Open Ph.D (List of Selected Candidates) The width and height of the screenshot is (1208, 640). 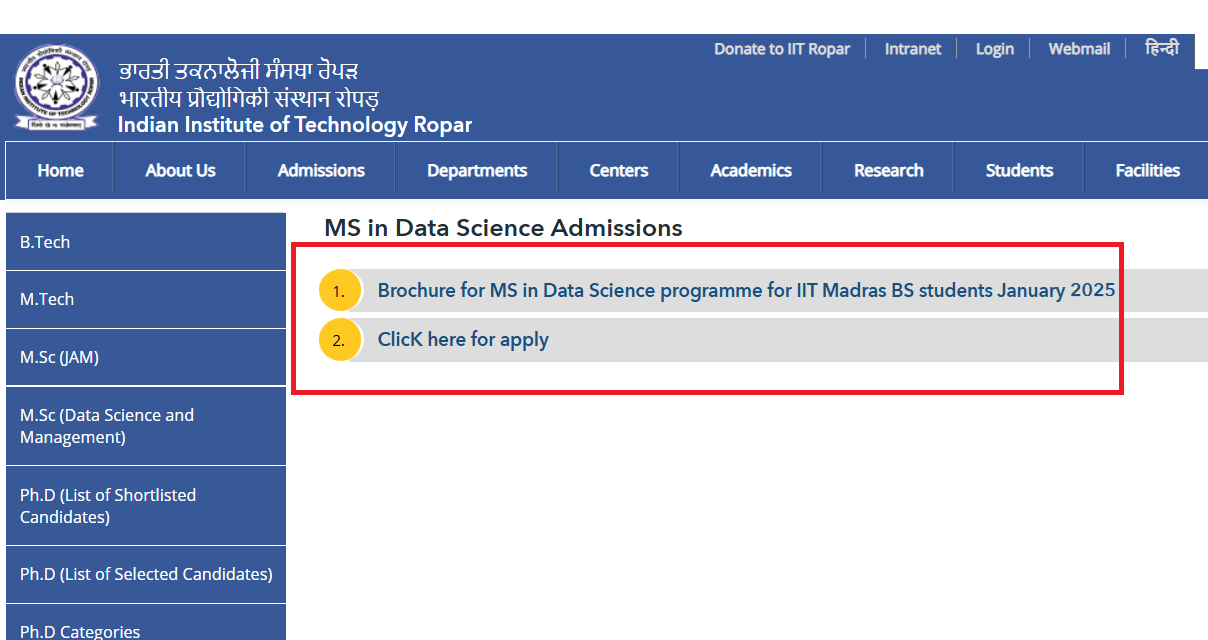146,574
